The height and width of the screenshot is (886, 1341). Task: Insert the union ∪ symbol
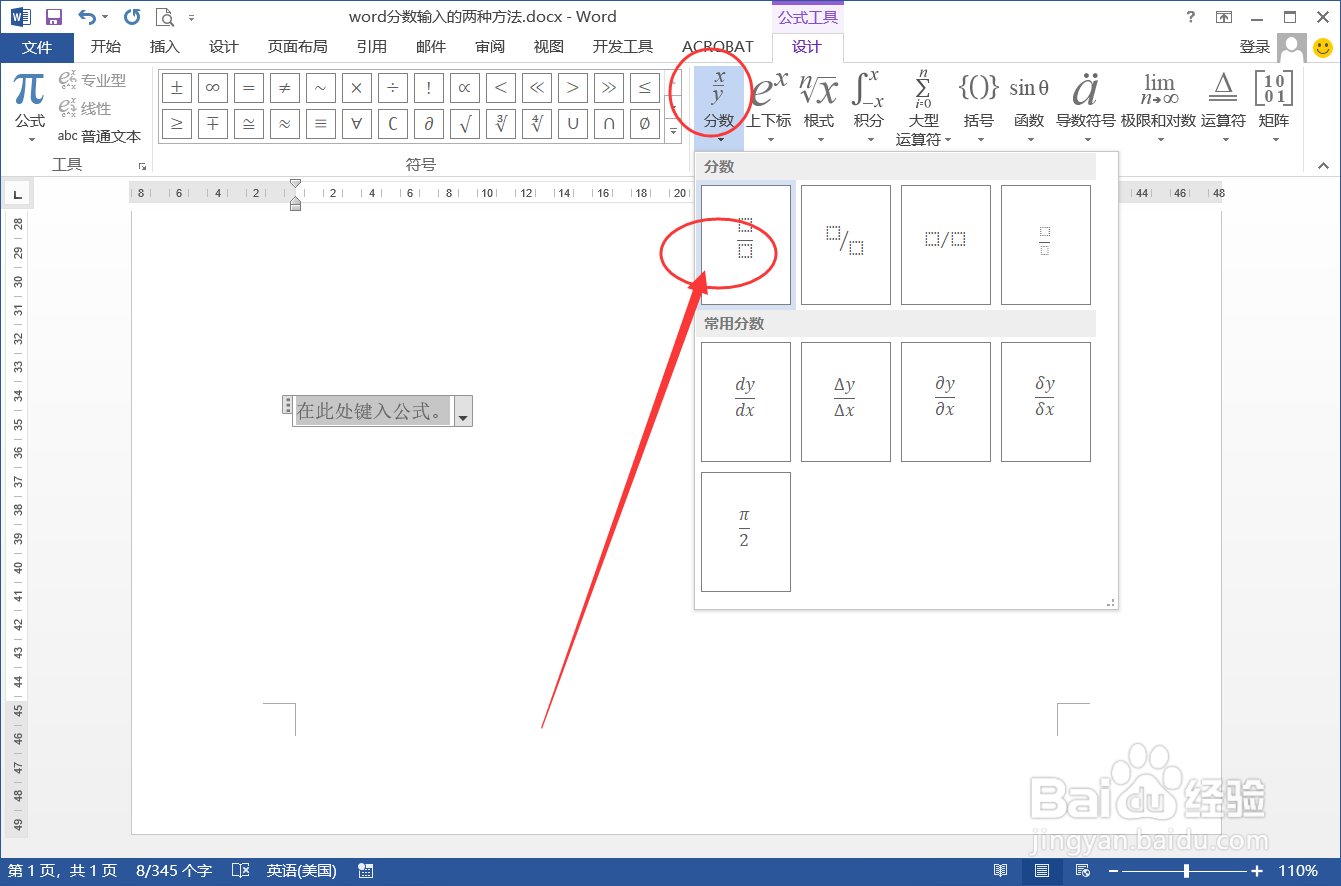[573, 124]
